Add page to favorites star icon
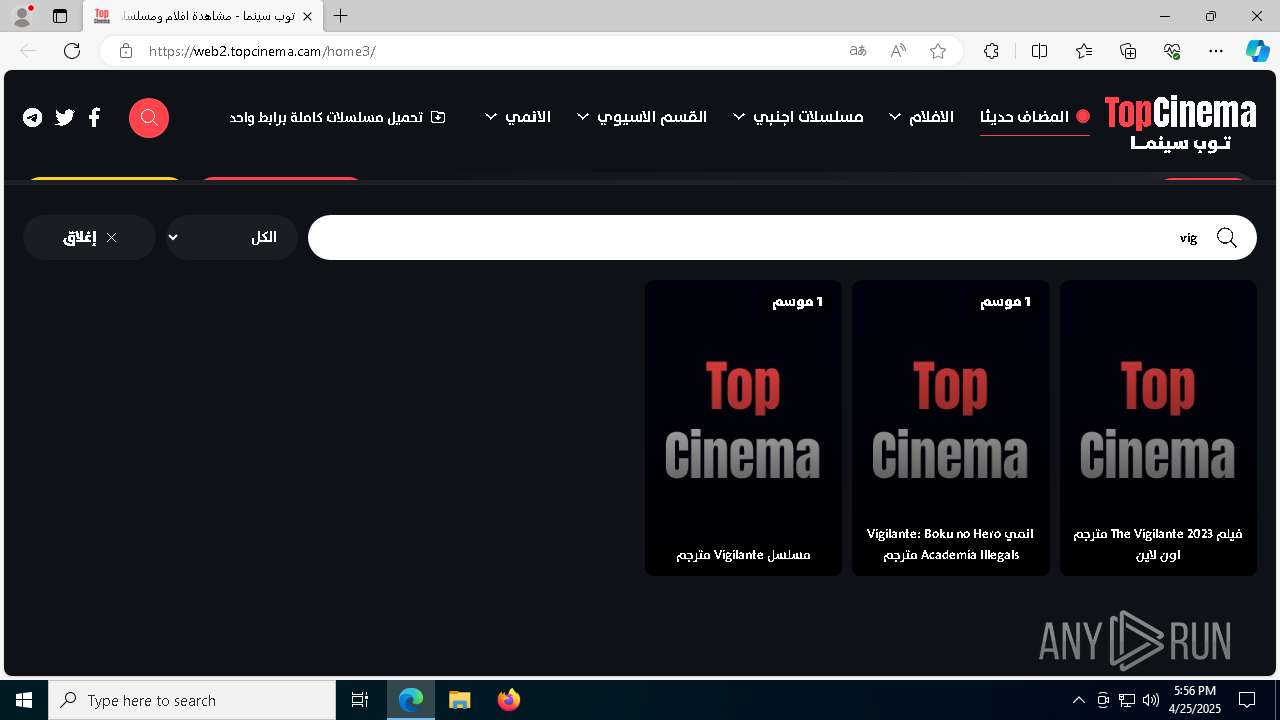The image size is (1280, 720). pyautogui.click(x=938, y=51)
